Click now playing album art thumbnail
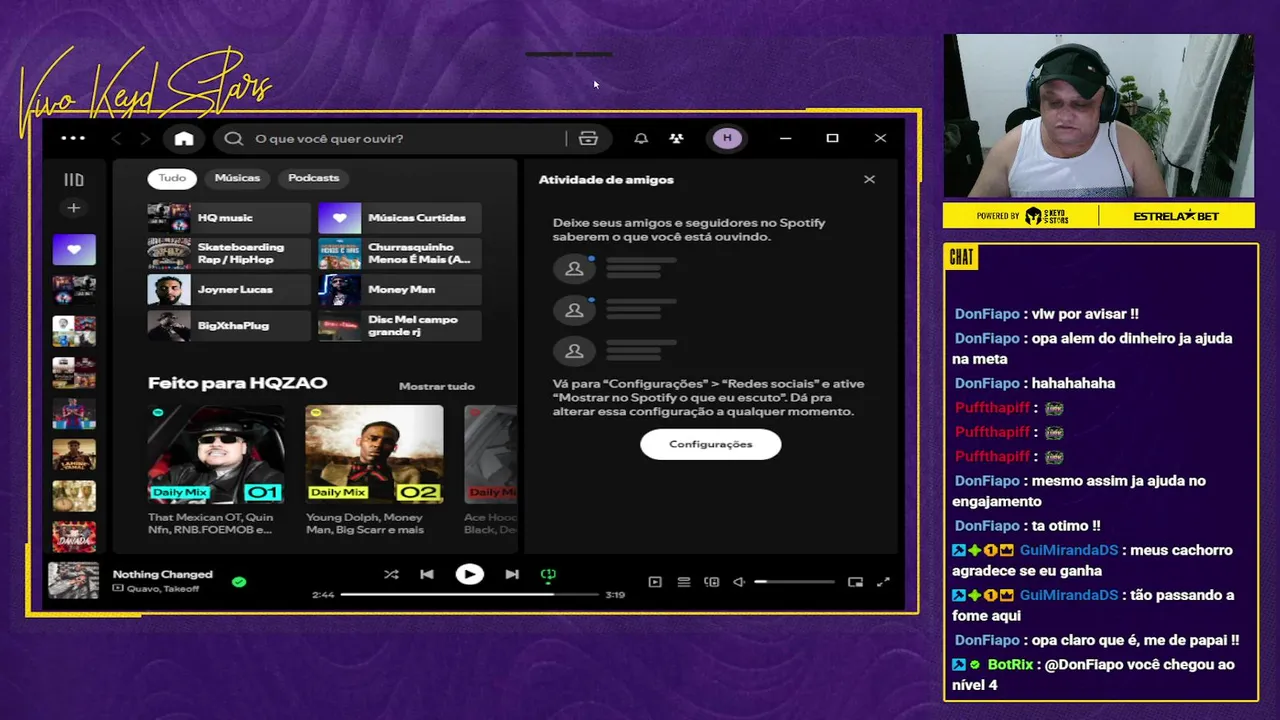 (x=74, y=580)
